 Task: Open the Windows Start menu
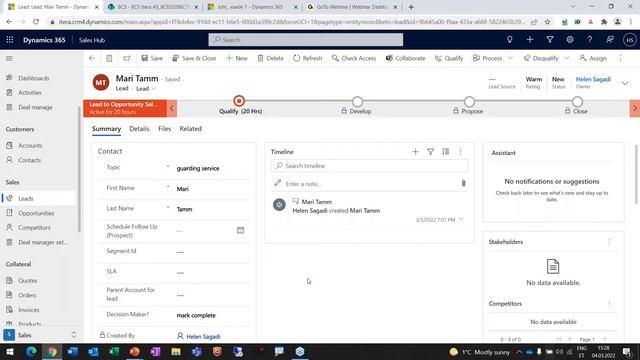(10, 351)
